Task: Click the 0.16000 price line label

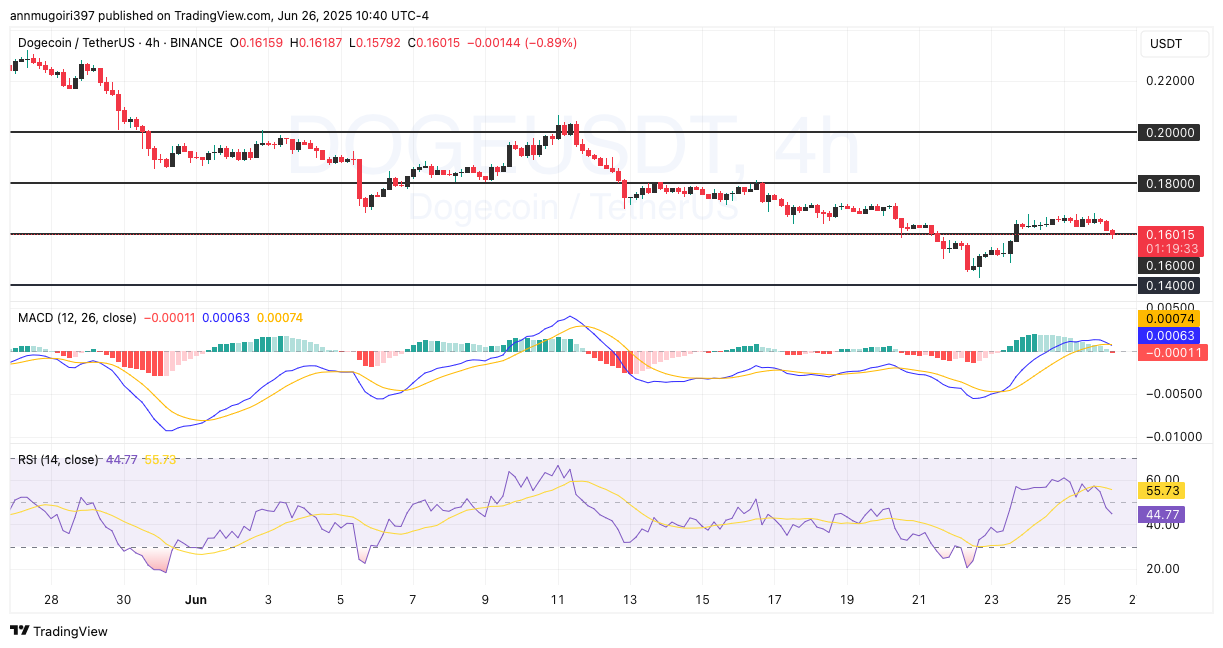Action: [1168, 265]
